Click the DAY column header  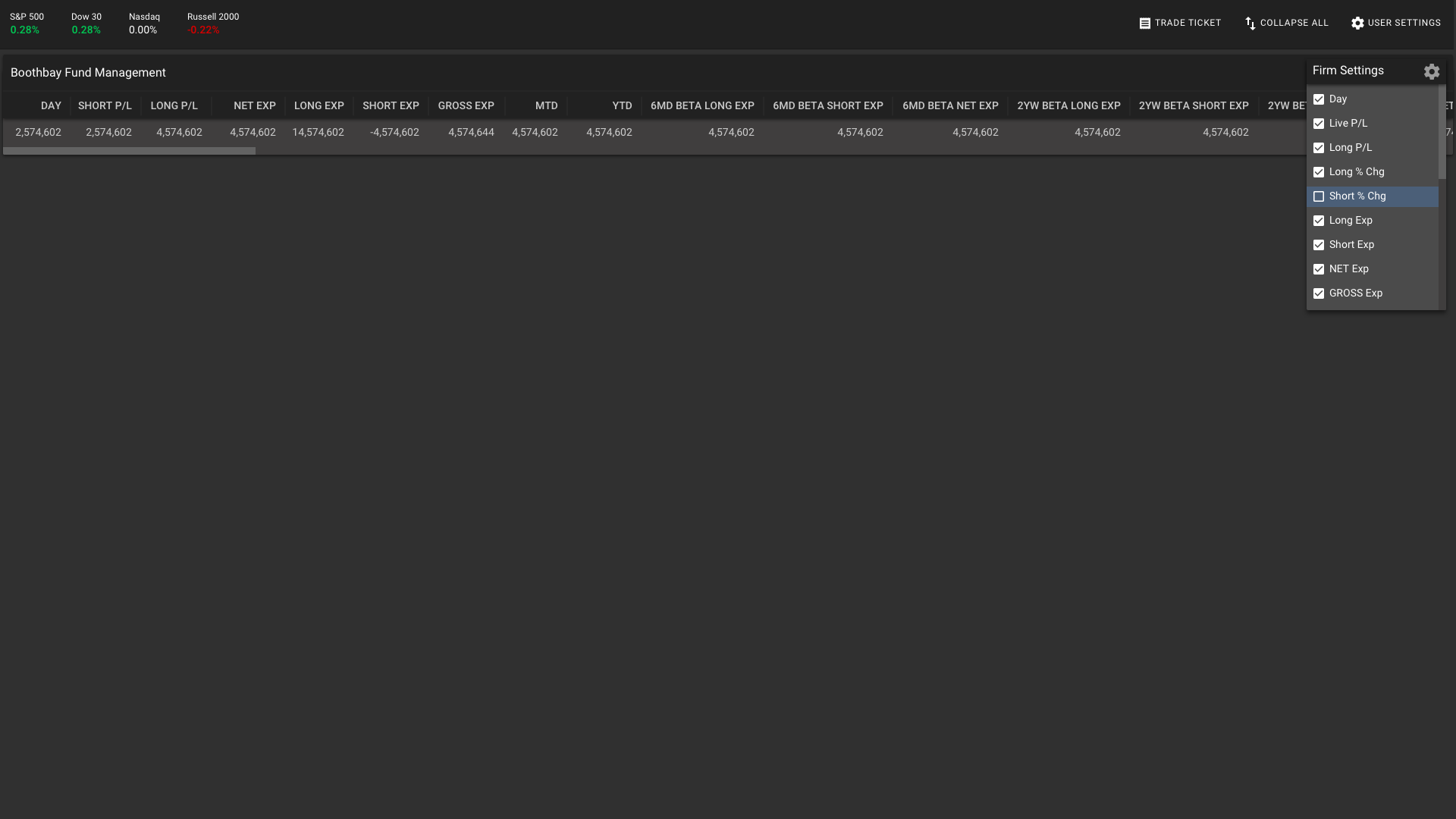pyautogui.click(x=51, y=106)
